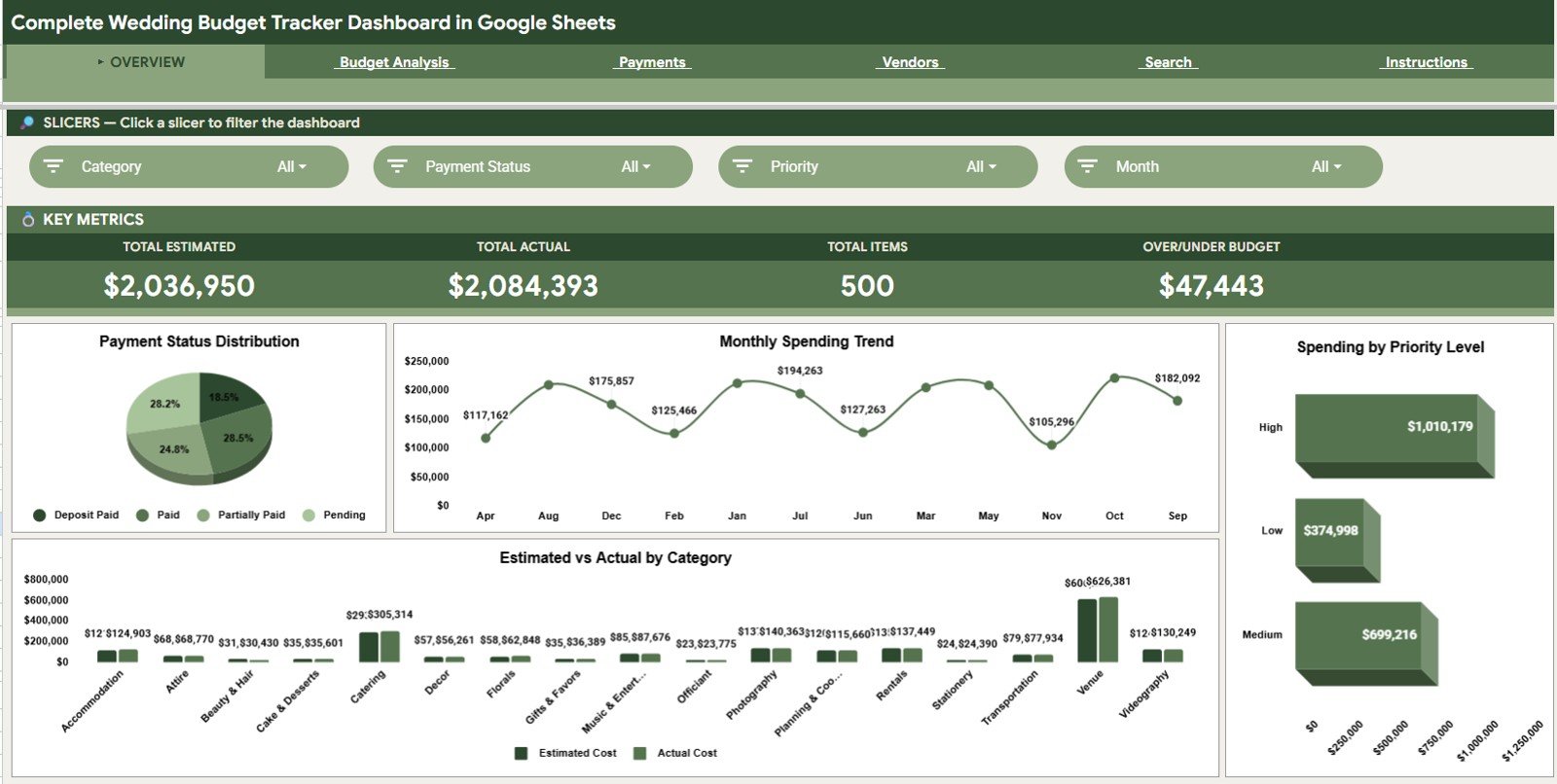Image resolution: width=1557 pixels, height=784 pixels.
Task: Click the Priority slicer filter icon
Action: click(x=742, y=167)
